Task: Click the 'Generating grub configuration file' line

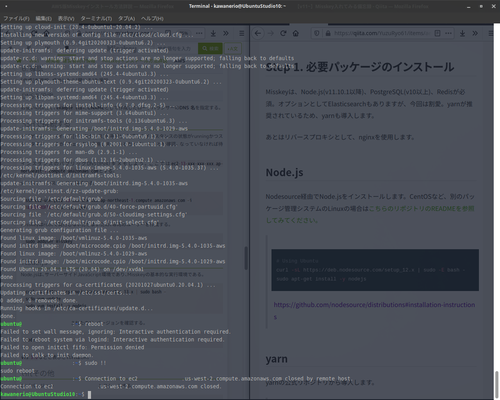Action: (59, 230)
